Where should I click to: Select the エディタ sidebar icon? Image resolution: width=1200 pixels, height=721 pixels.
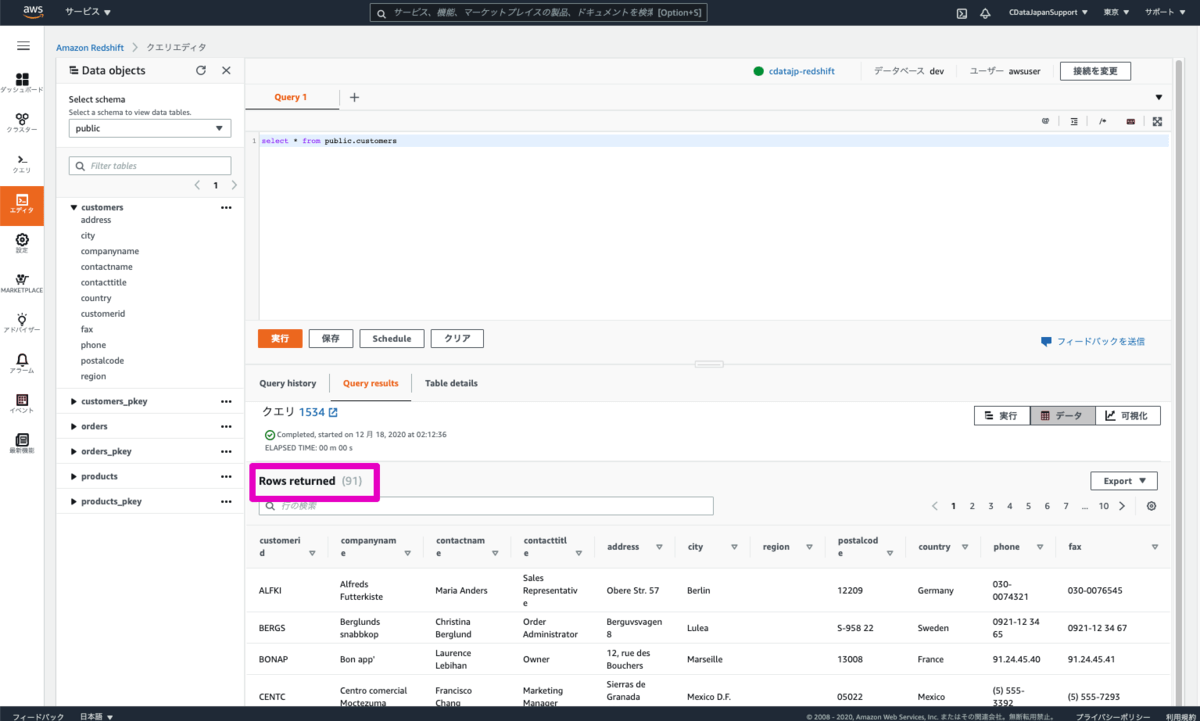pyautogui.click(x=22, y=205)
